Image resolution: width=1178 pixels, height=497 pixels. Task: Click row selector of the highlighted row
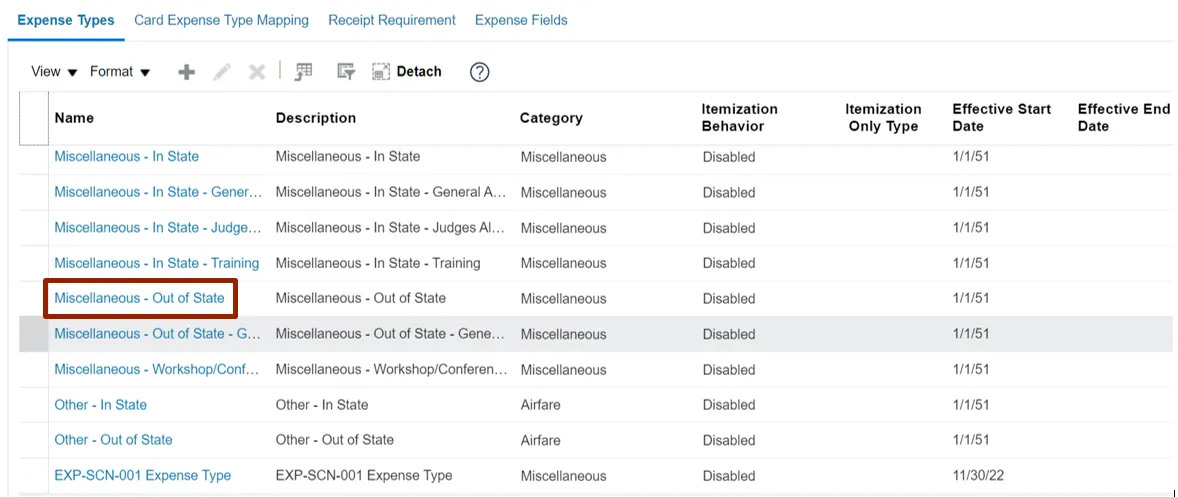coord(34,334)
